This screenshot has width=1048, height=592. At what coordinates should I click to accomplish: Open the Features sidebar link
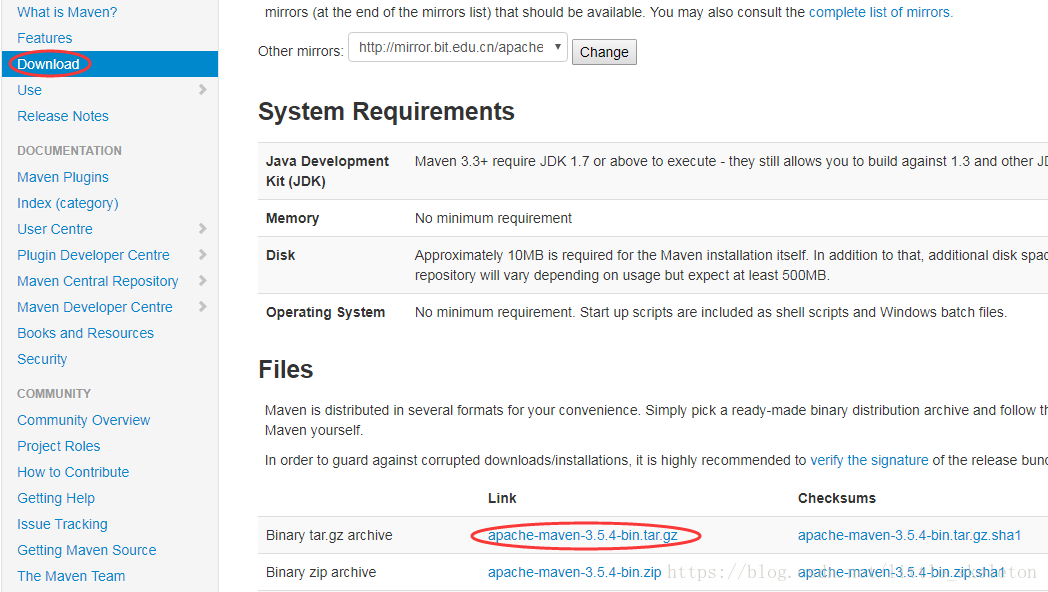click(x=45, y=38)
